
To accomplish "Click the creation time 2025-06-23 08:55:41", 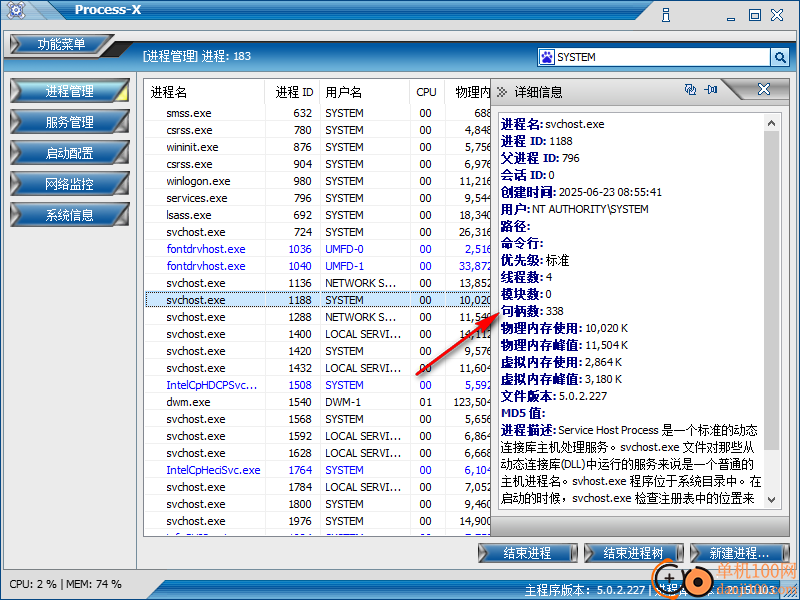I will click(610, 192).
